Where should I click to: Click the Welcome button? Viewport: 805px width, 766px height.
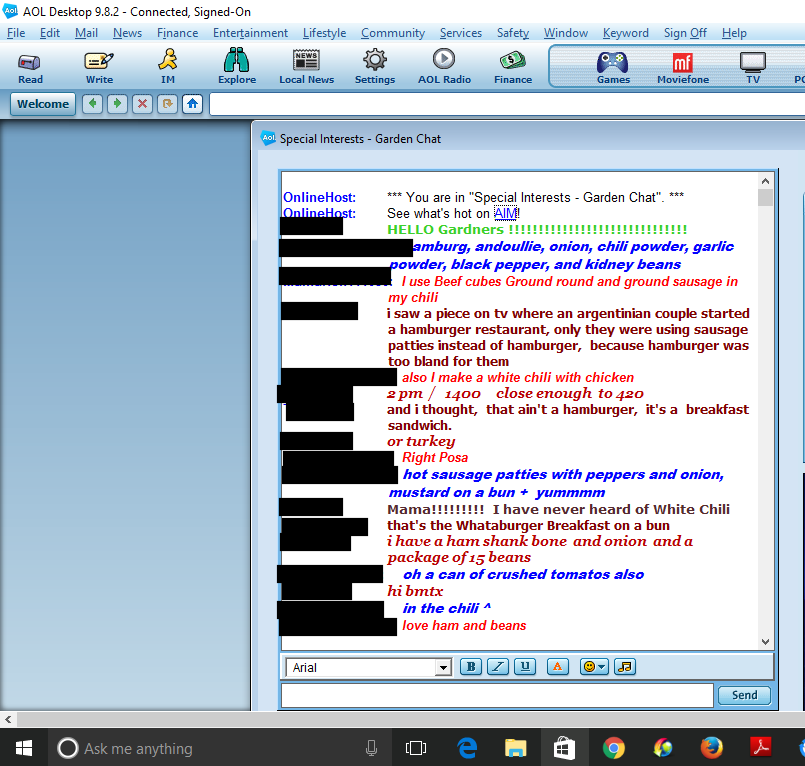coord(43,104)
